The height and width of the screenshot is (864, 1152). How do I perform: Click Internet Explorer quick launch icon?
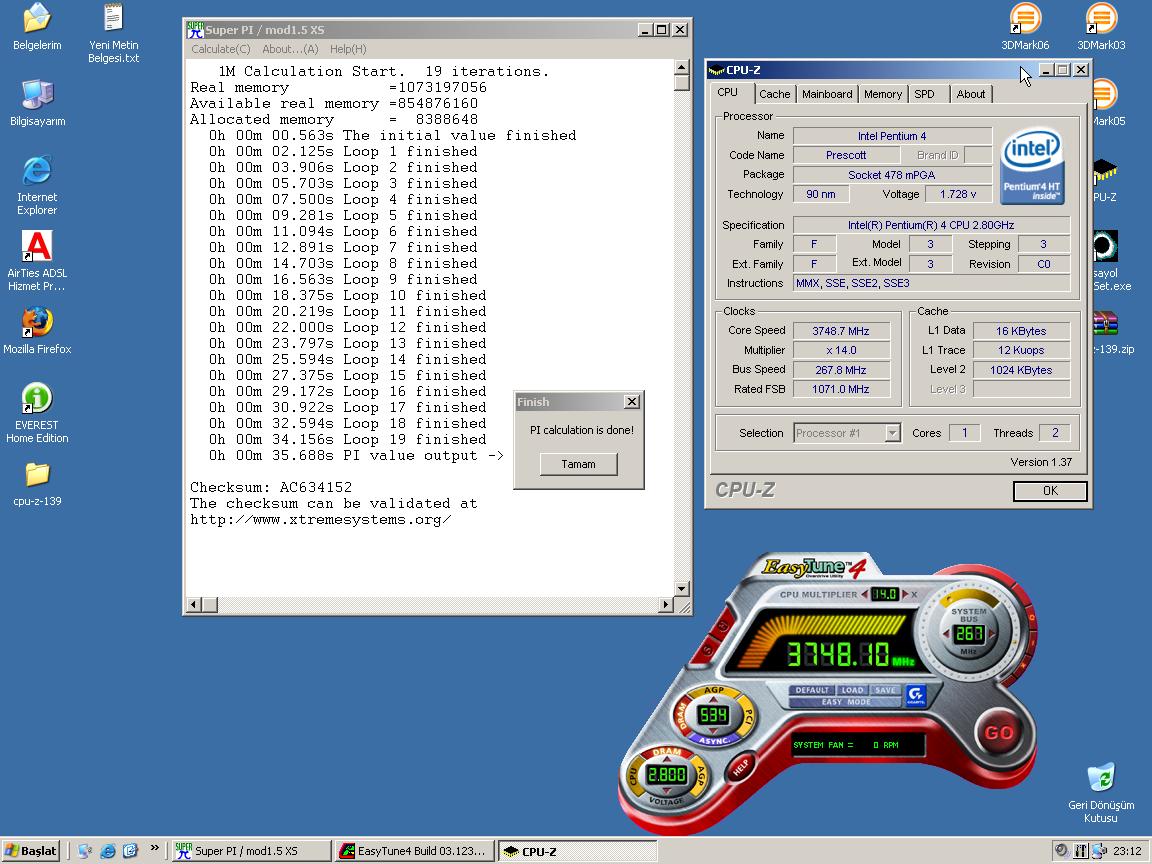108,851
